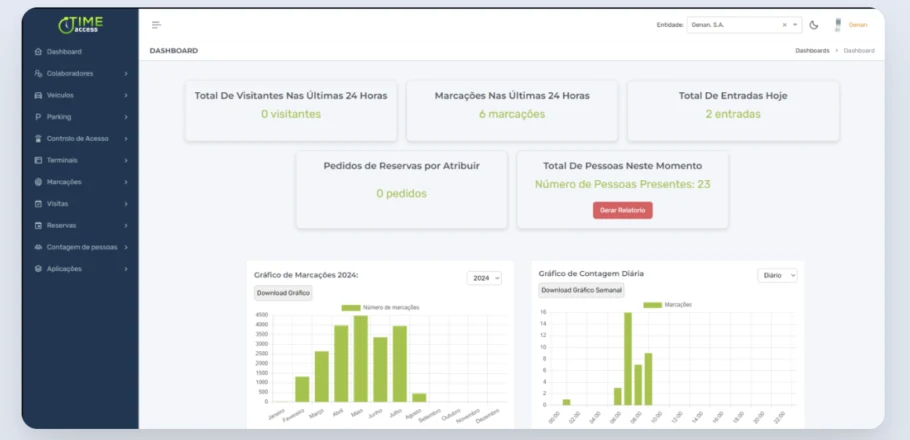Open the Colaboradores menu item

pyautogui.click(x=81, y=74)
